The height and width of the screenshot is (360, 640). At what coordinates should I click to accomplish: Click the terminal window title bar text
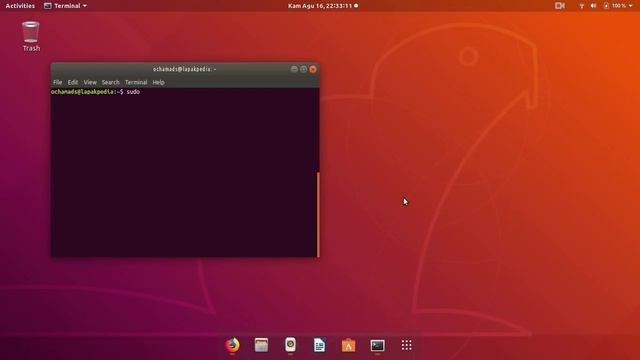tap(184, 69)
